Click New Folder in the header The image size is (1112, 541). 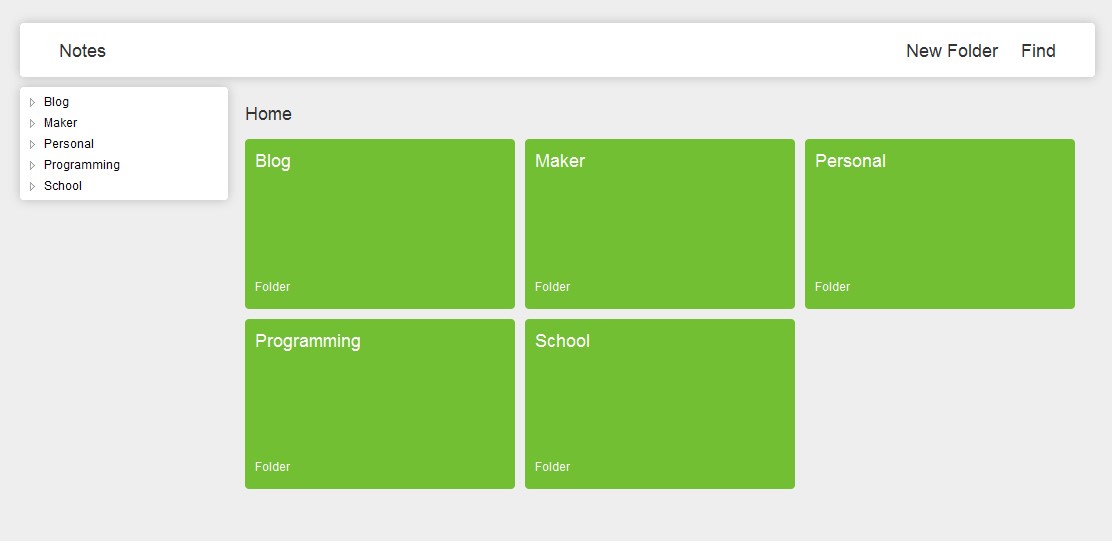coord(951,51)
